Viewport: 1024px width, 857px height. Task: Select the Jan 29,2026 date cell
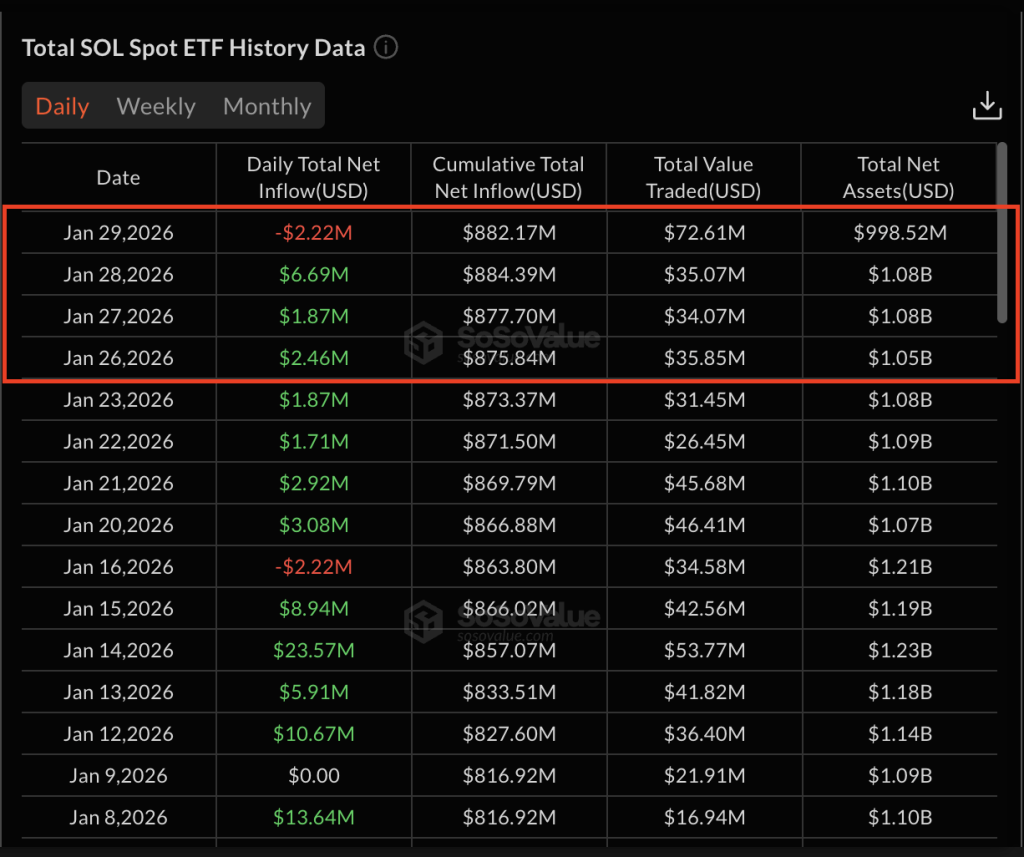pos(118,233)
